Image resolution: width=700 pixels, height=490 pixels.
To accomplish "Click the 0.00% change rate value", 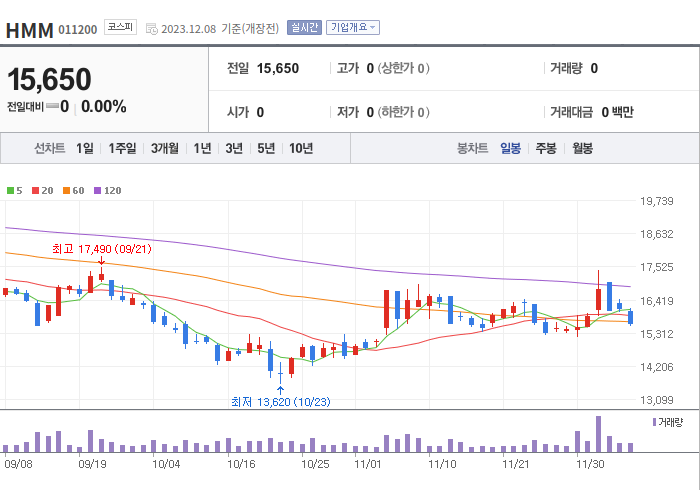I will coord(104,107).
